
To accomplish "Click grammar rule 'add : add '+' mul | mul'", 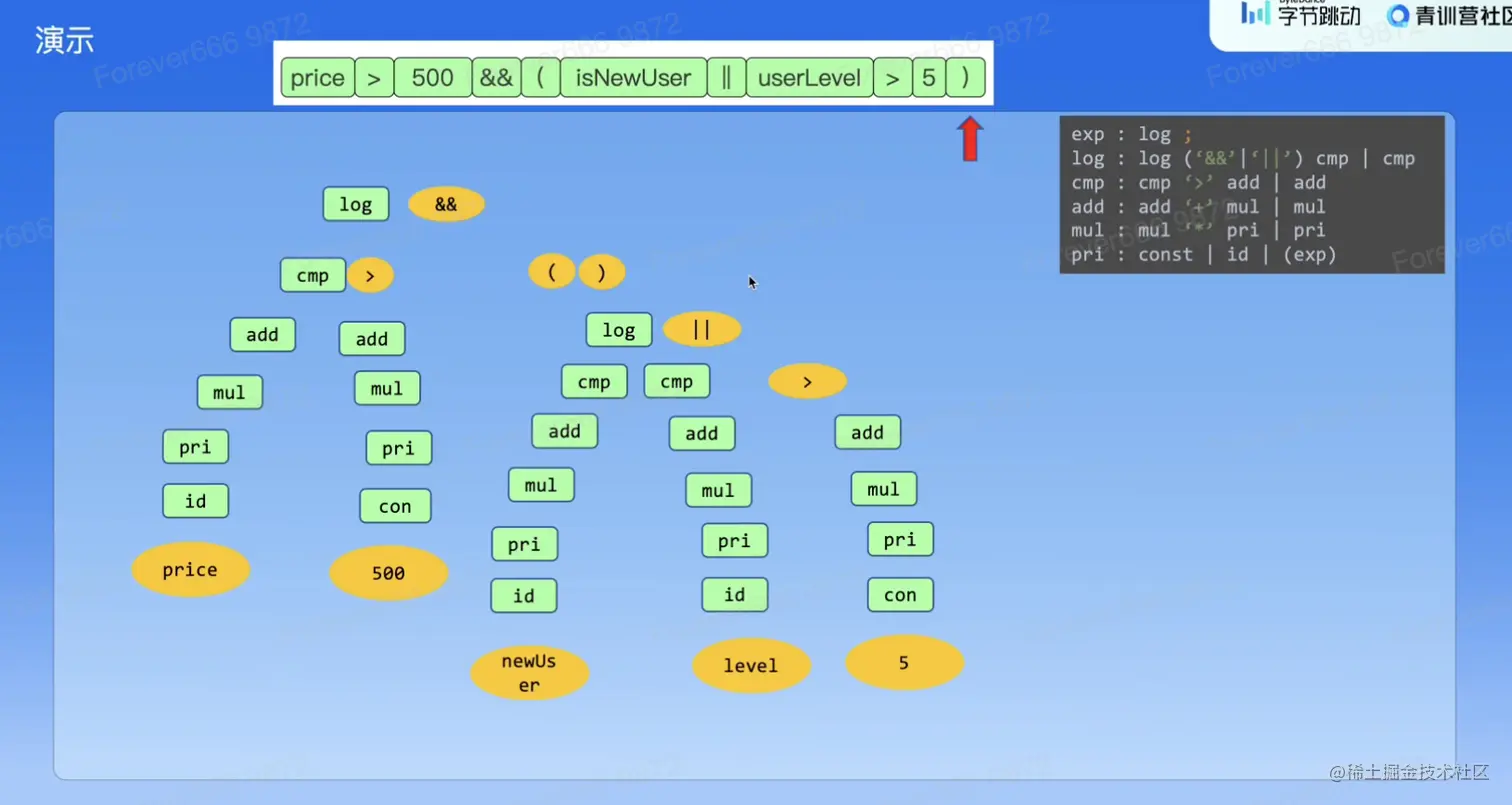I will point(1198,206).
